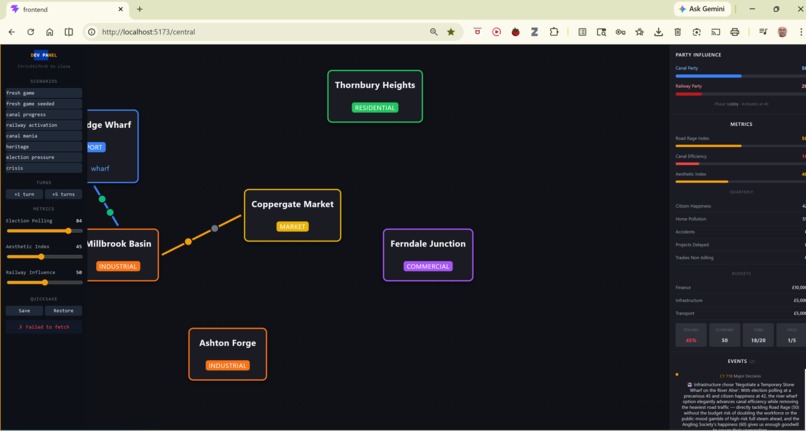Open the Z extension icon
This screenshot has height=431, width=806.
pos(534,32)
